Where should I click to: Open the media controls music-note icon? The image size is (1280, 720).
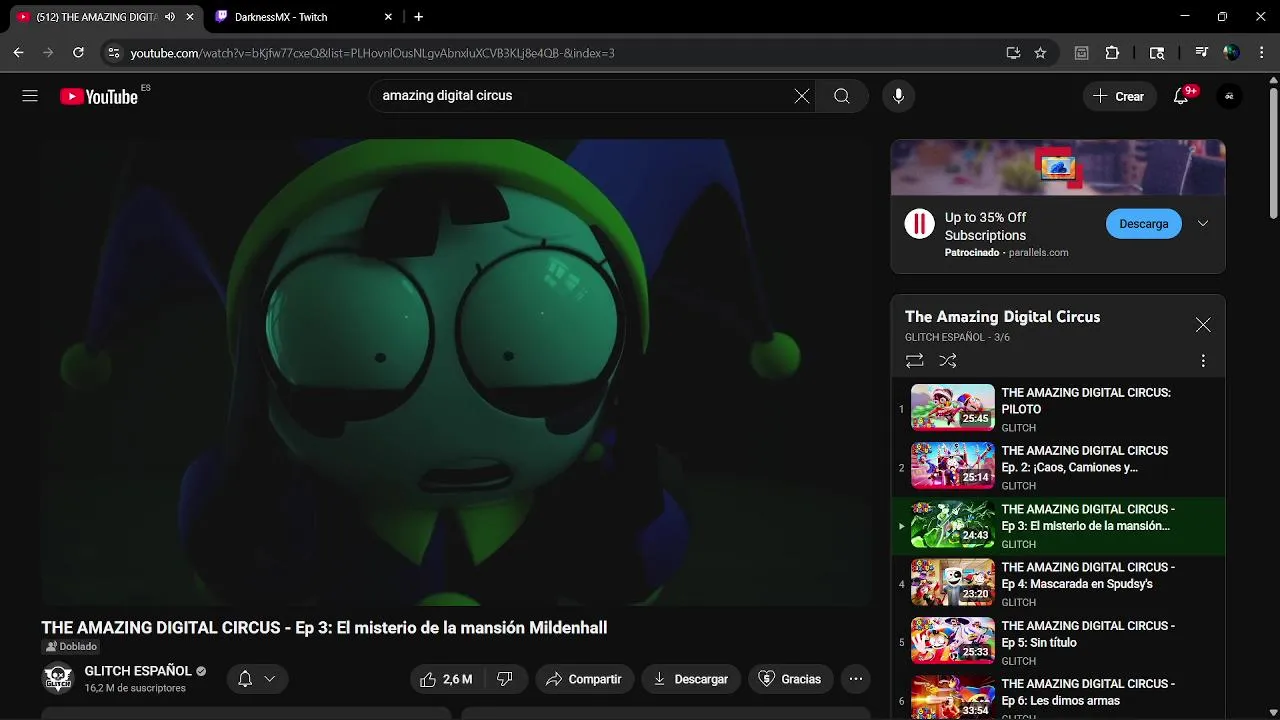click(x=1202, y=53)
